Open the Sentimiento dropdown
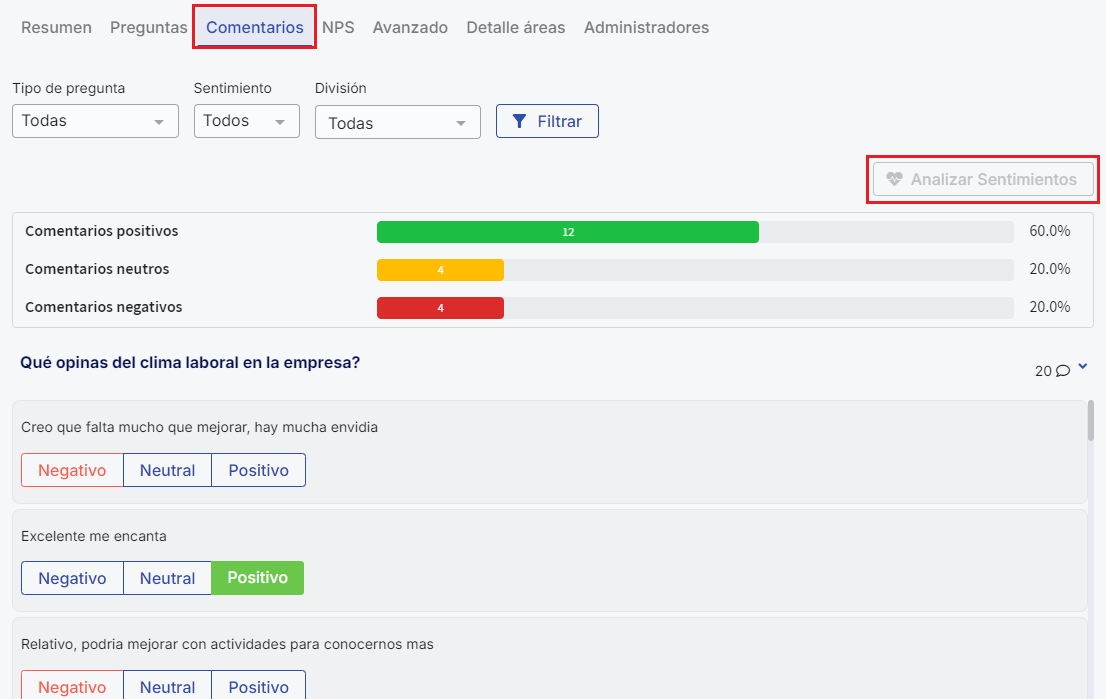 246,121
